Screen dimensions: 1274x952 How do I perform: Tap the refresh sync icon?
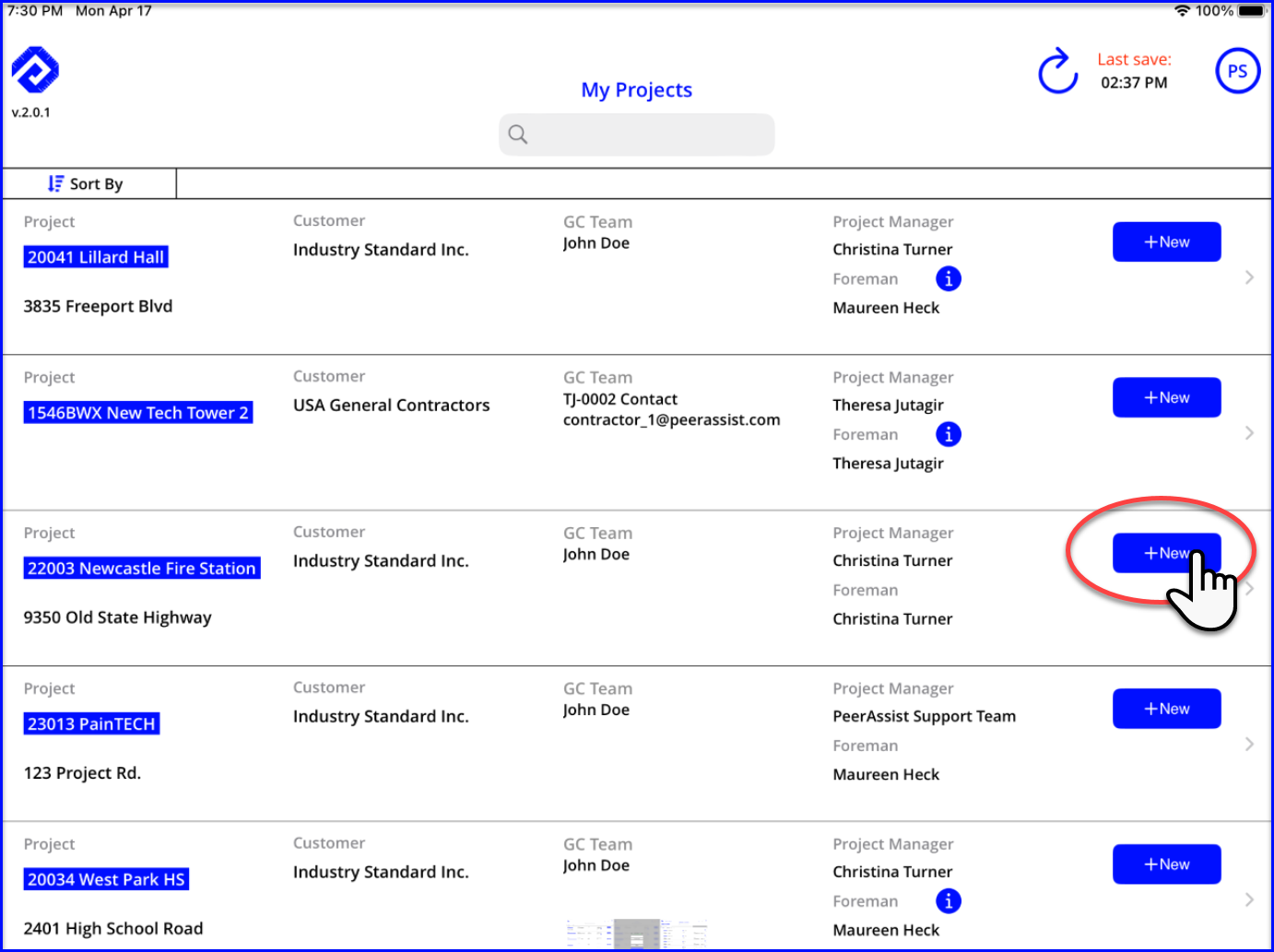click(x=1057, y=71)
